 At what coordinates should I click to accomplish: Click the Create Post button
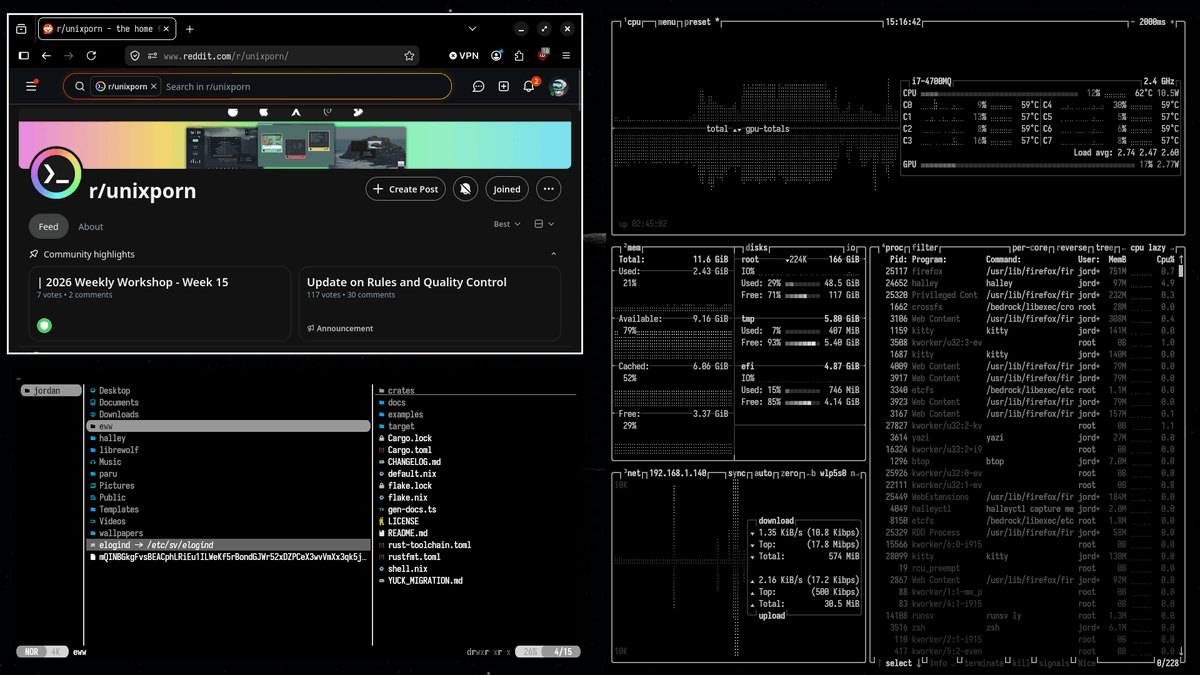tap(405, 188)
